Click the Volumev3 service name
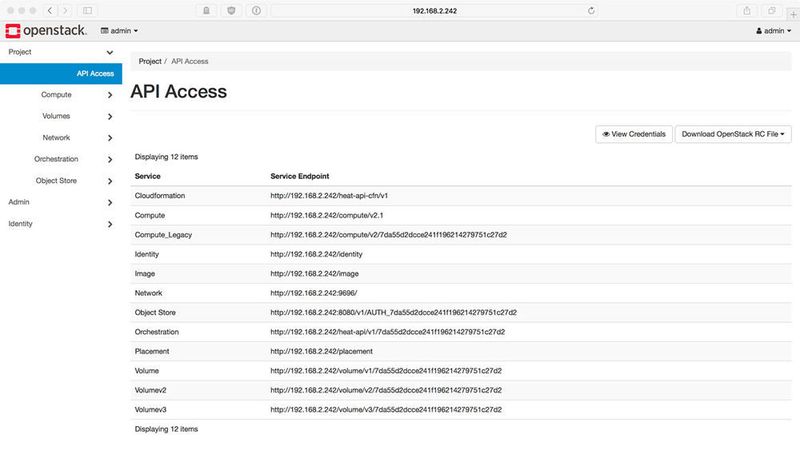This screenshot has height=474, width=800. (x=151, y=409)
